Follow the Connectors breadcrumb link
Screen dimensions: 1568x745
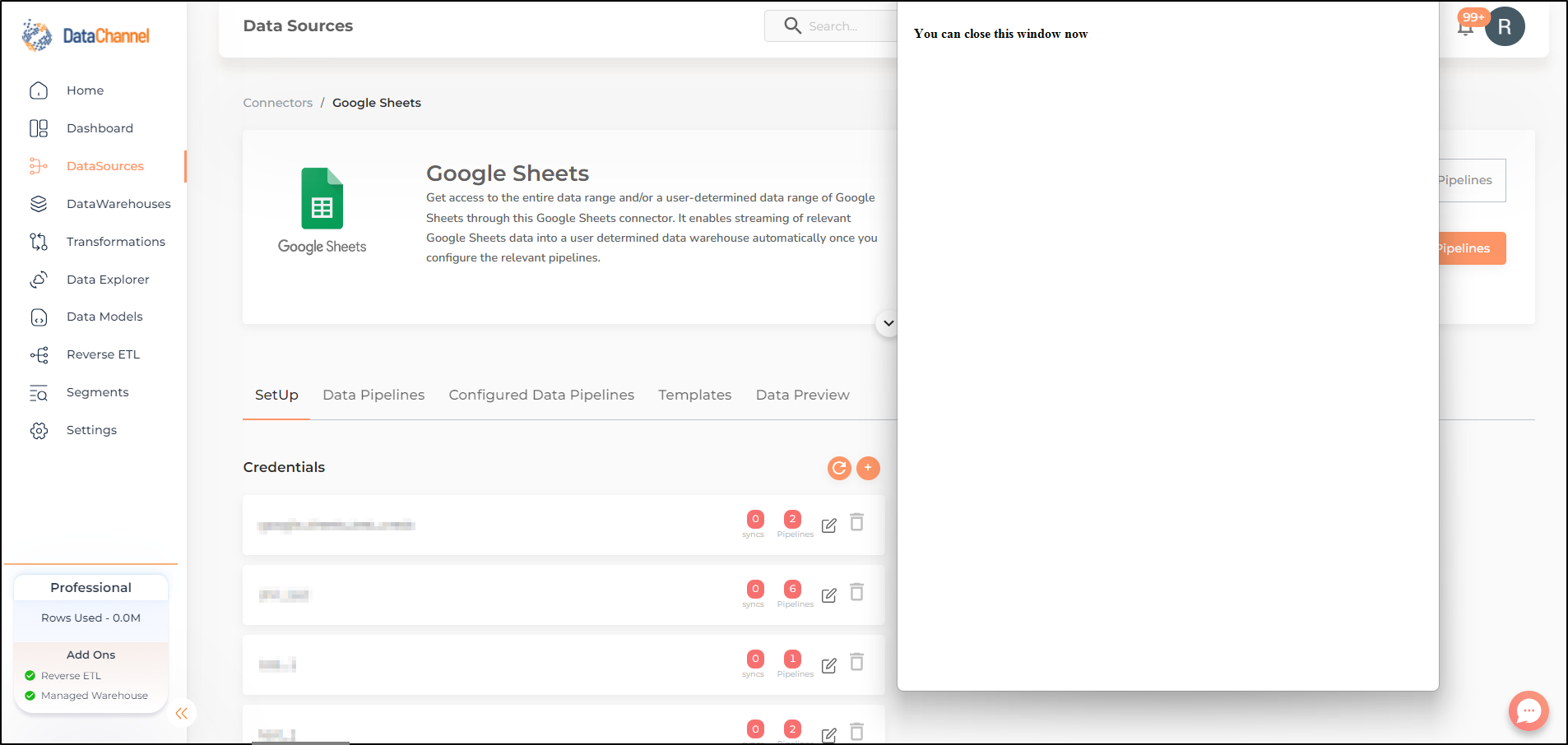278,103
